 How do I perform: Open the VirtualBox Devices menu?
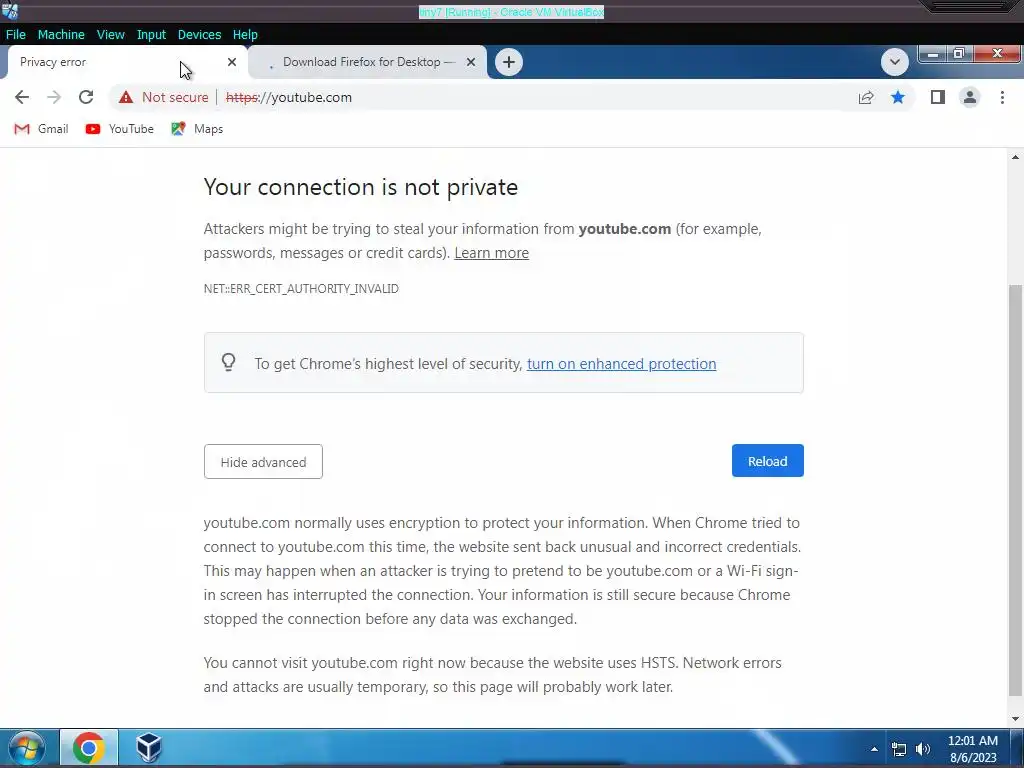(x=199, y=35)
